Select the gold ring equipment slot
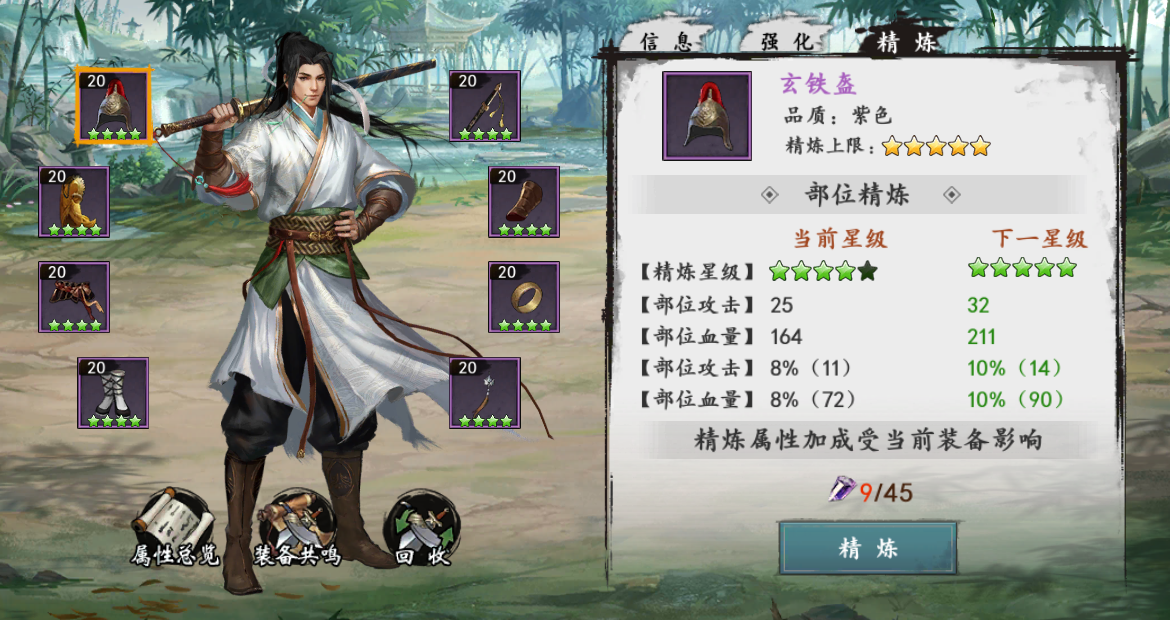This screenshot has width=1170, height=620. point(524,297)
